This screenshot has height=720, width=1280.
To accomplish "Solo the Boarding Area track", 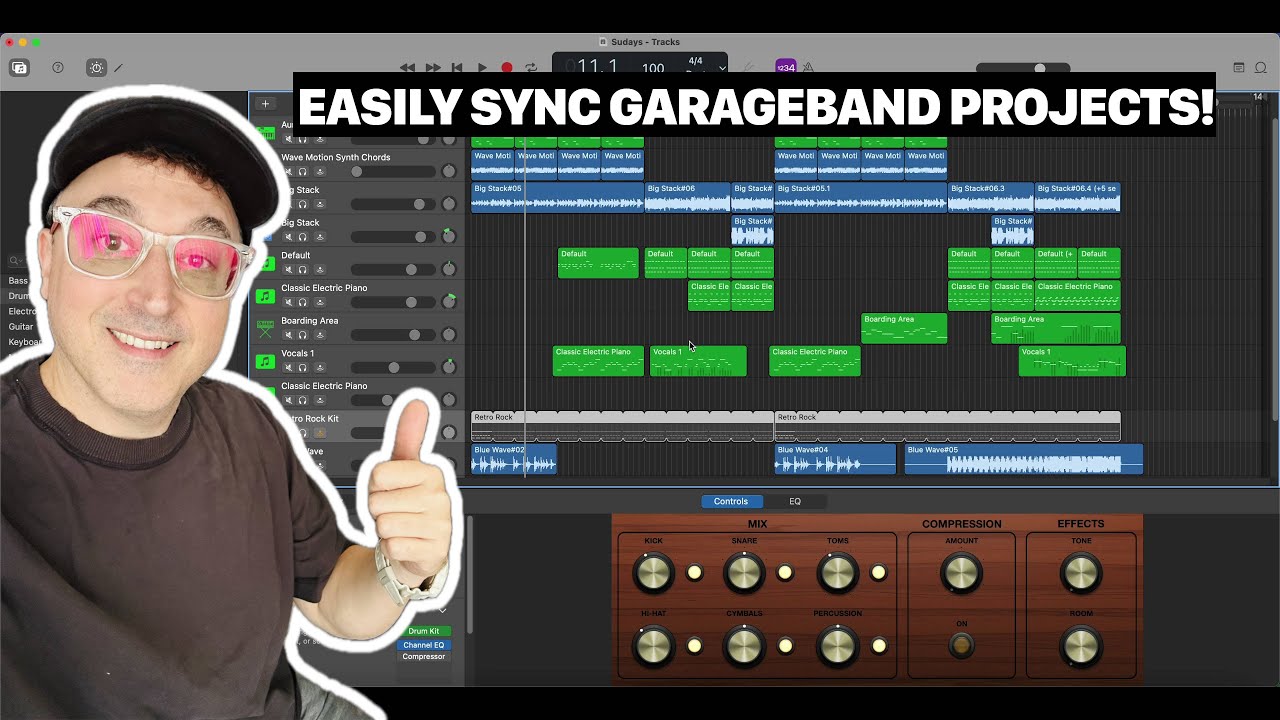I will click(x=303, y=335).
